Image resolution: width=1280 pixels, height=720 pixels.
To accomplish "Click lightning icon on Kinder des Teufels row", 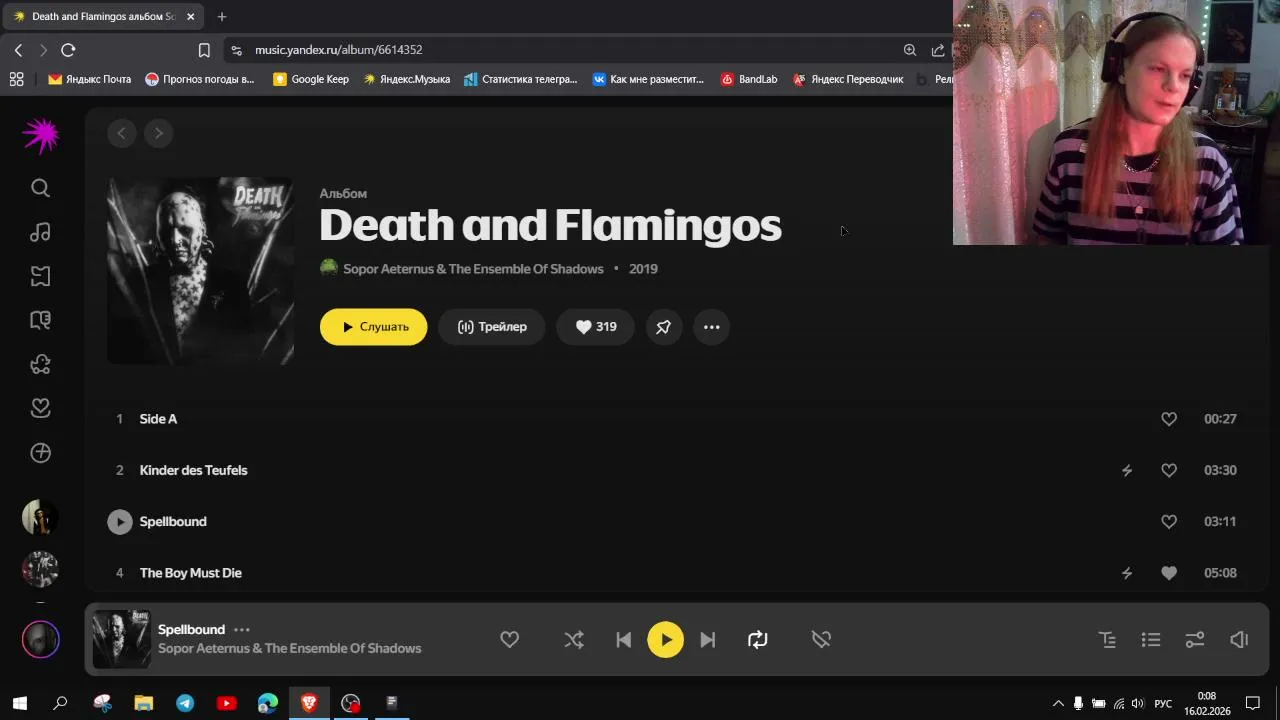I will pos(1127,470).
